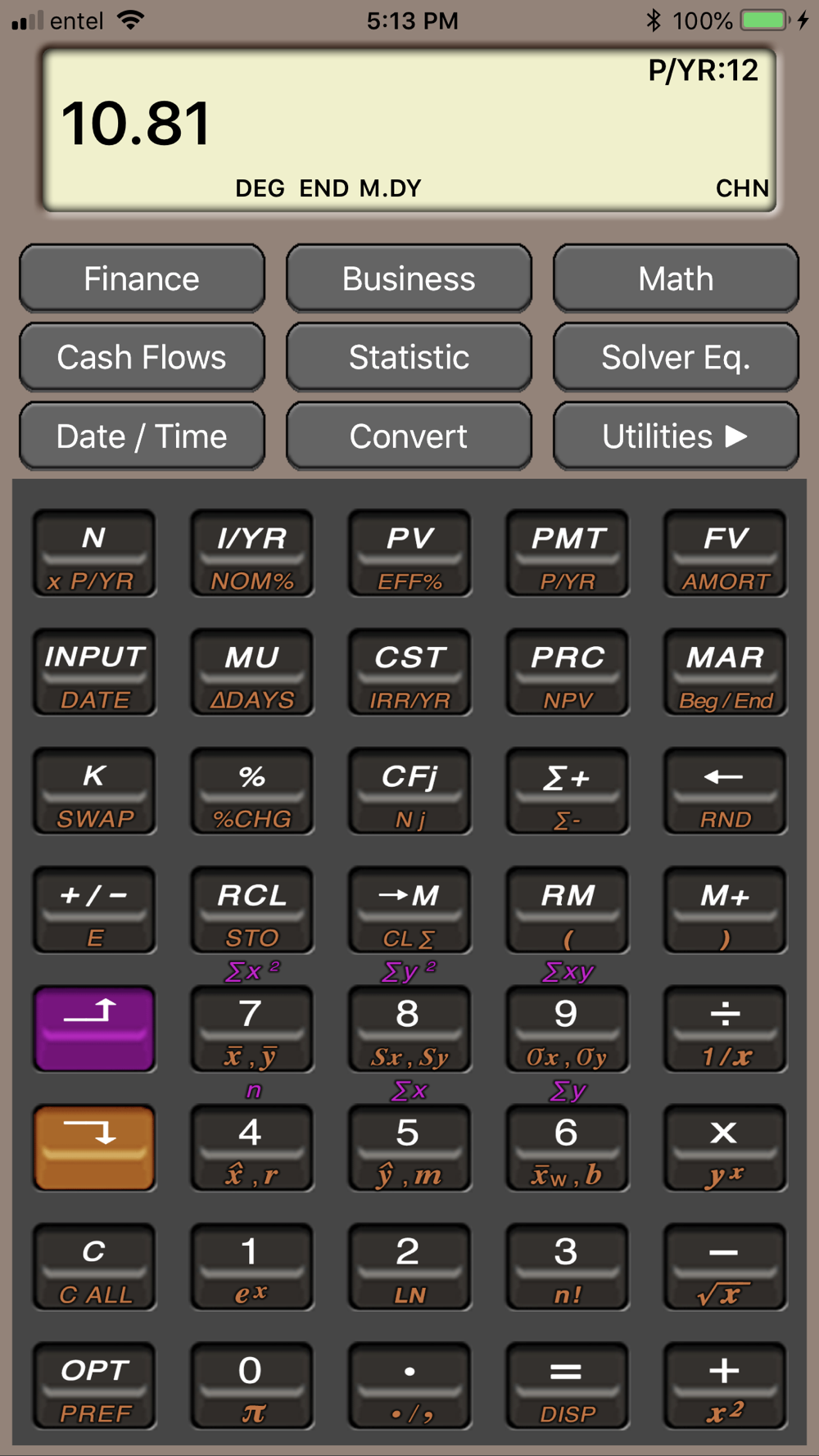Image resolution: width=819 pixels, height=1456 pixels.
Task: Tap the digit 6 key
Action: click(x=568, y=1147)
